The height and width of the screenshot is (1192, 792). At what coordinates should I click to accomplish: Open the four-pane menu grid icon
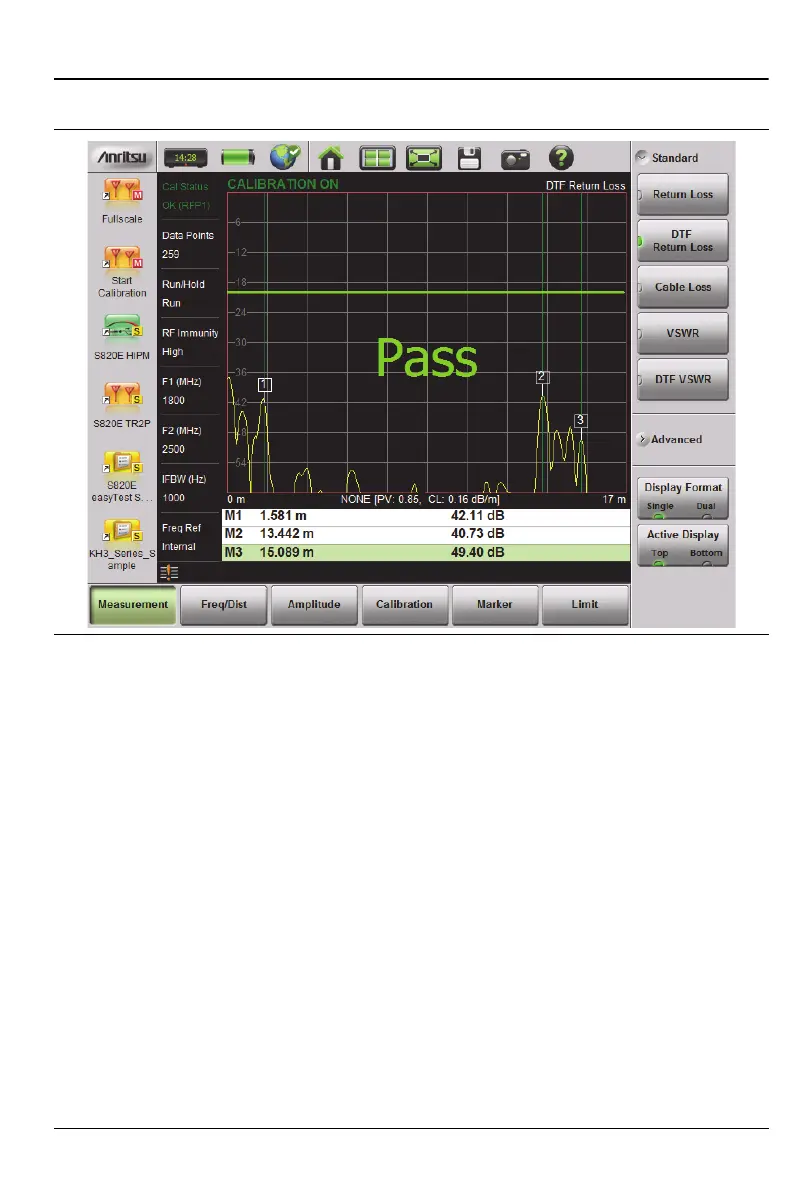[377, 158]
